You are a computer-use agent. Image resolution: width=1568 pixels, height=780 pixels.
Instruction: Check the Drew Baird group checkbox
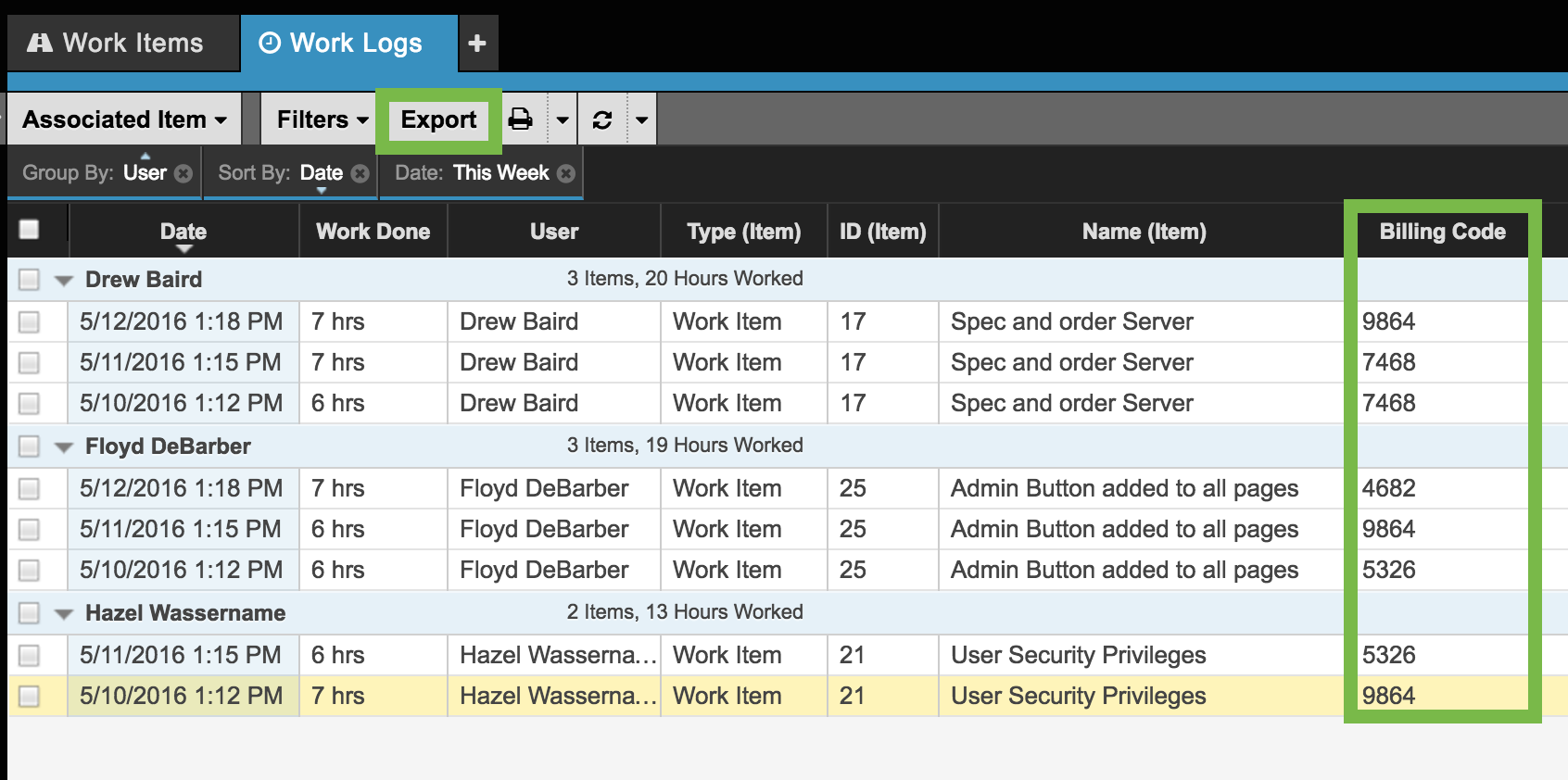(30, 279)
